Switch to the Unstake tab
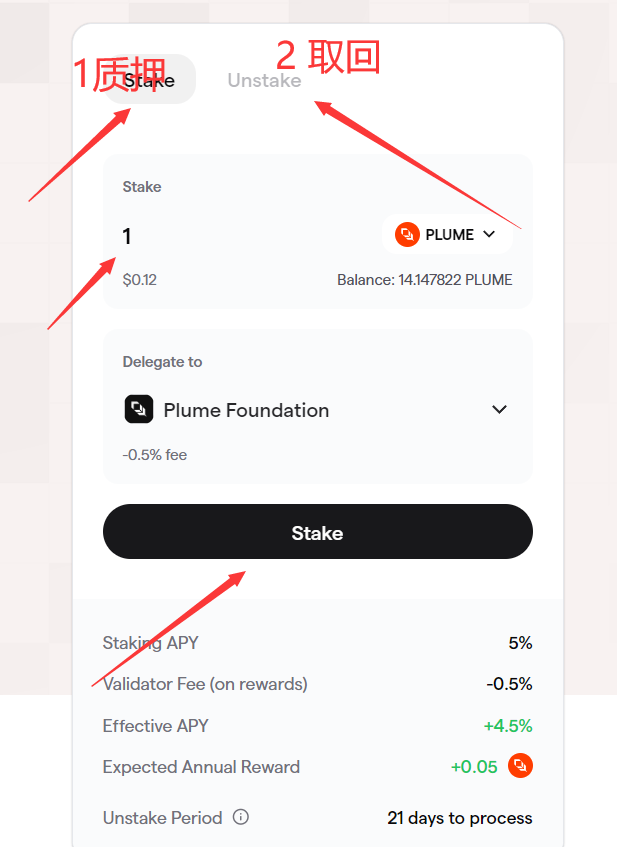The width and height of the screenshot is (617, 847). (264, 80)
